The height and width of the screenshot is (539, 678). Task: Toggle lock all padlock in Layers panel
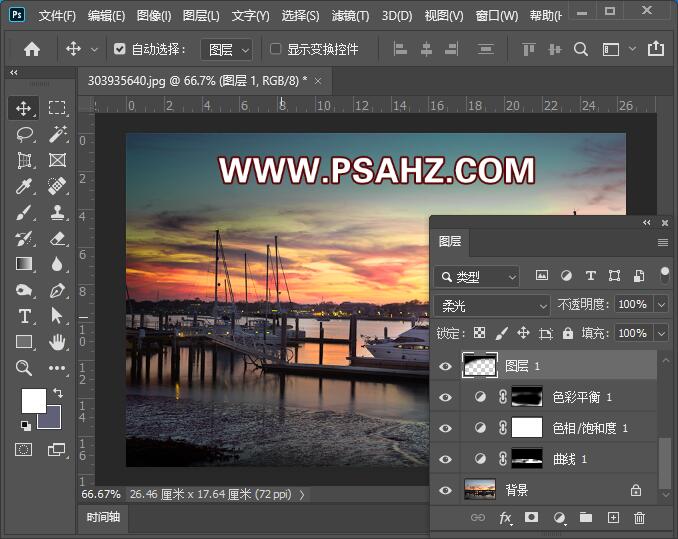click(x=568, y=333)
